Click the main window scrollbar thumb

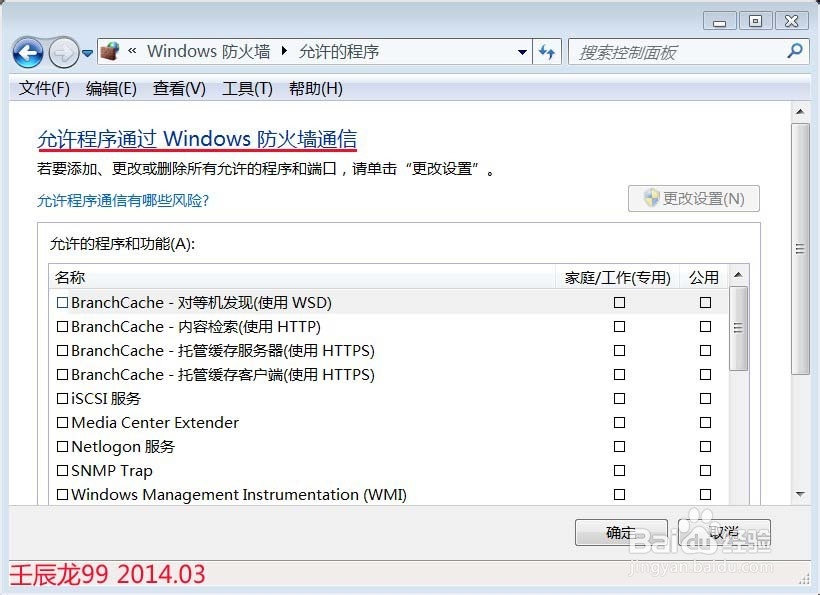point(800,249)
